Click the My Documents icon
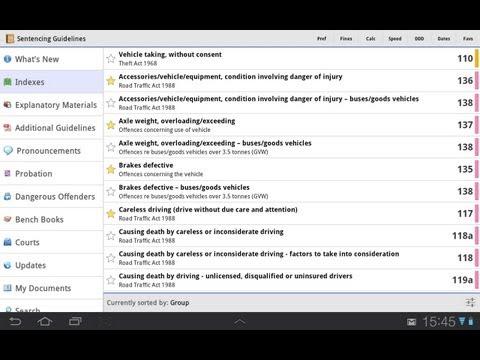This screenshot has width=480, height=360. [x=7, y=288]
